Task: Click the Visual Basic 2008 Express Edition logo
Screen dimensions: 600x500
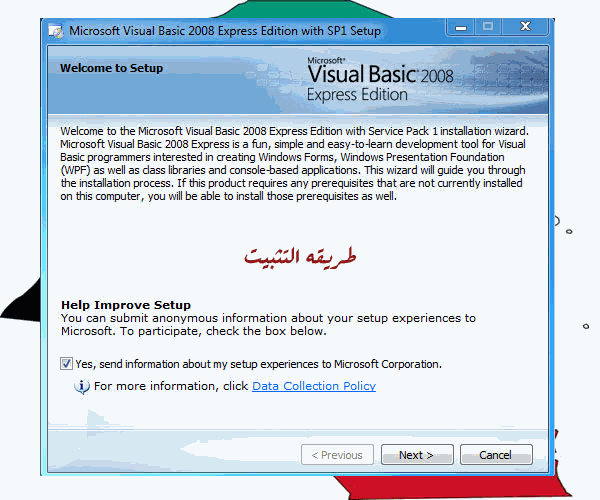Action: click(380, 80)
